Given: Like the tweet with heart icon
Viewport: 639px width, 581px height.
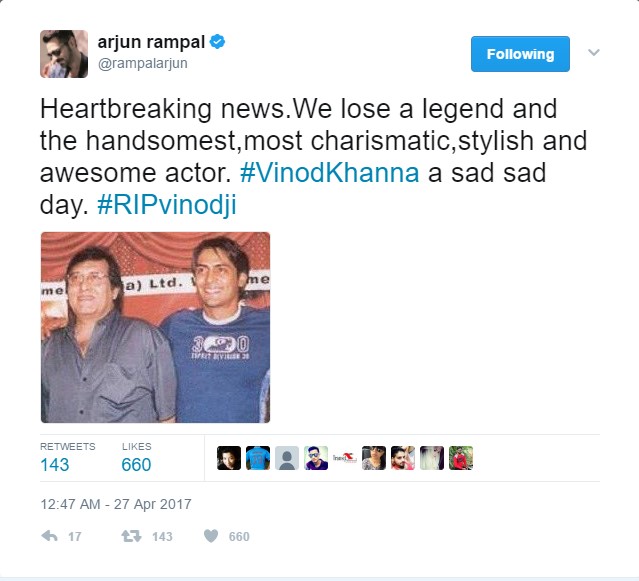Looking at the screenshot, I should (x=211, y=536).
